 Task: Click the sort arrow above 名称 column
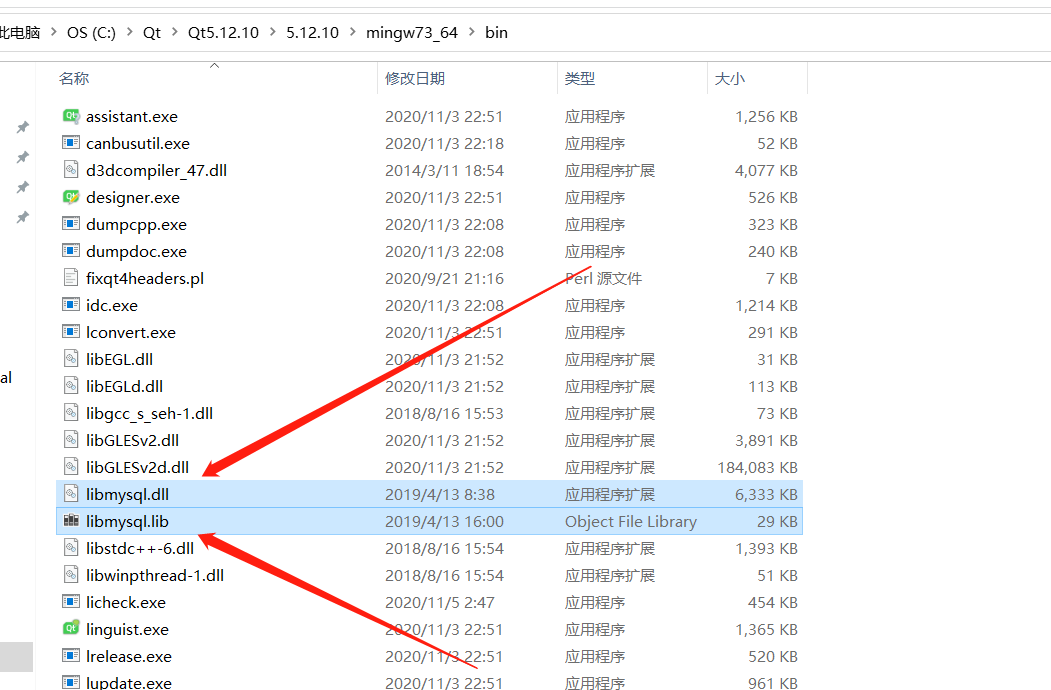pyautogui.click(x=214, y=65)
